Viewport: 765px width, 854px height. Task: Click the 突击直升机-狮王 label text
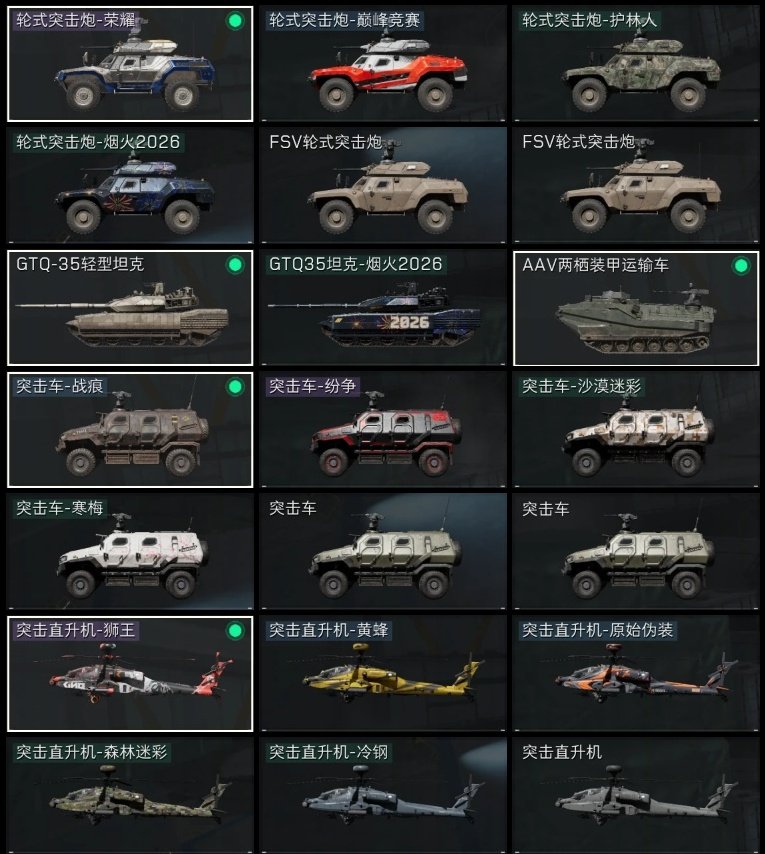[x=75, y=630]
